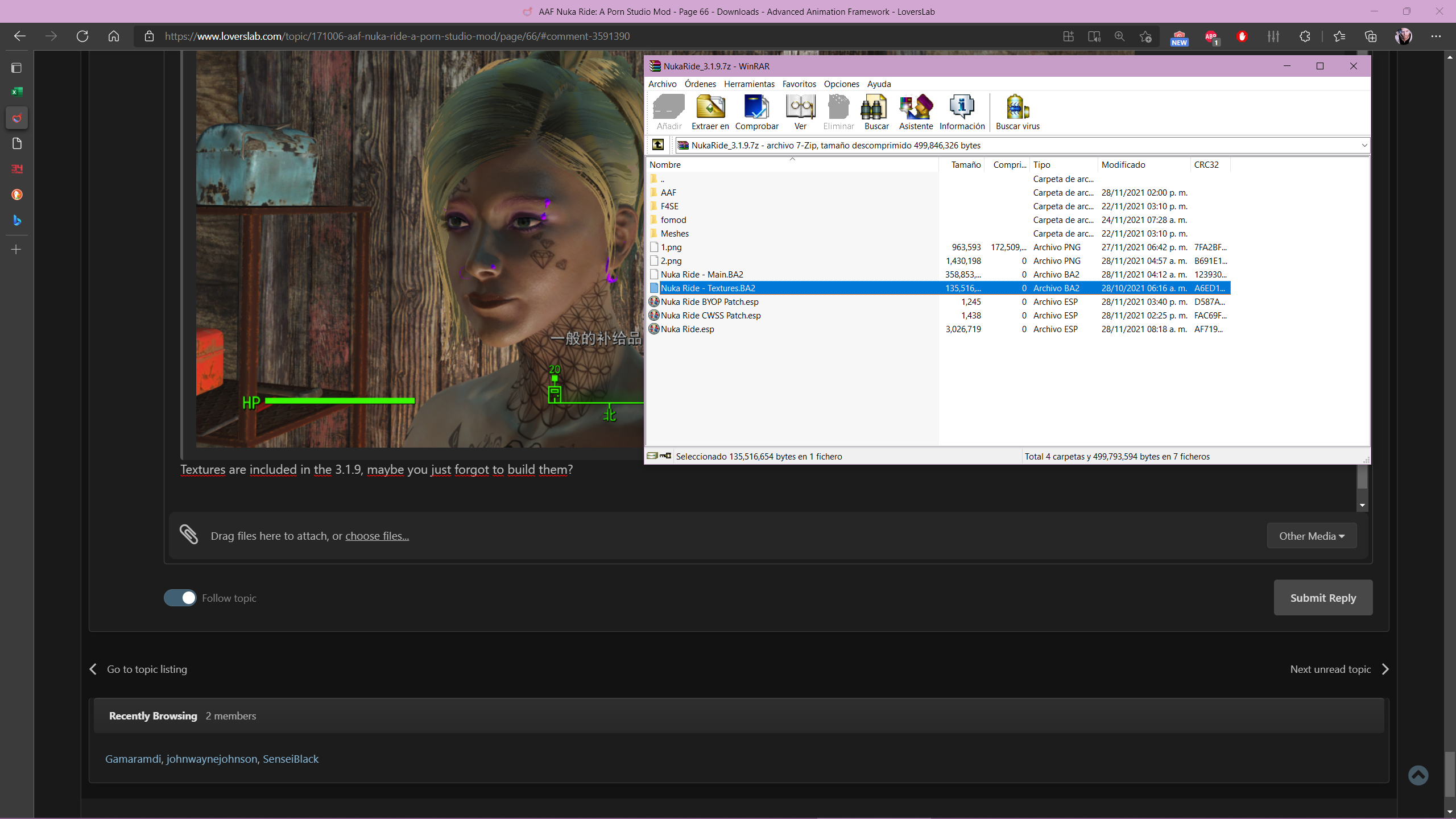Click the Comprobar toolbar icon
The height and width of the screenshot is (819, 1456).
pyautogui.click(x=756, y=112)
